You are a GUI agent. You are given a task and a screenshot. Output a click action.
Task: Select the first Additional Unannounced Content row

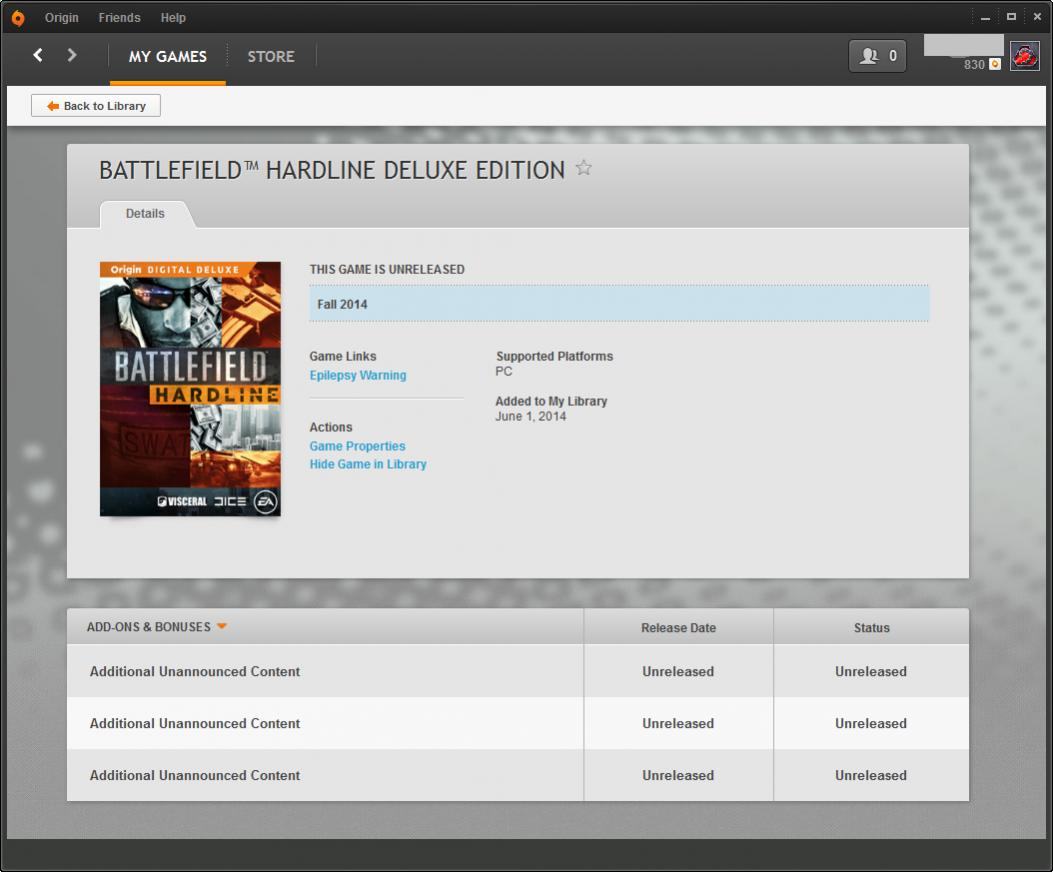point(518,671)
